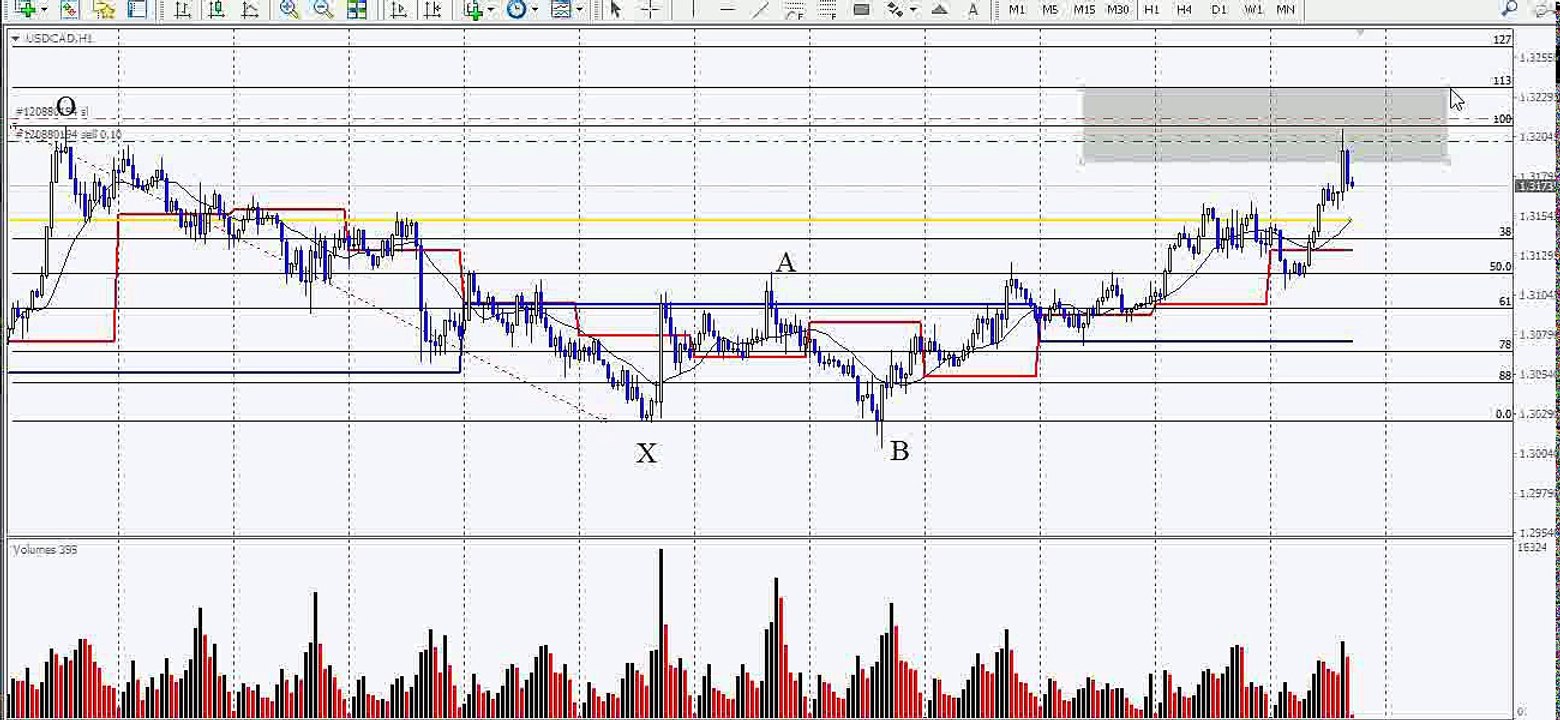This screenshot has width=1560, height=720.
Task: Expand the Indicators dropdown arrow
Action: [490, 9]
